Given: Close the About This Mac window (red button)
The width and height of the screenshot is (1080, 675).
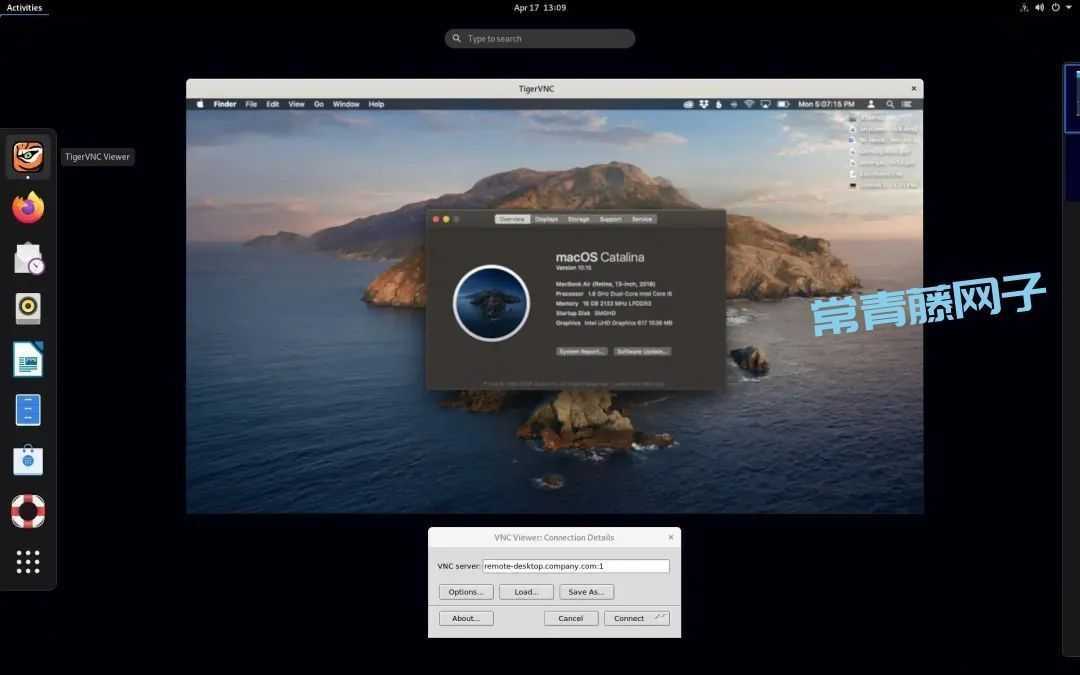Looking at the screenshot, I should [435, 219].
